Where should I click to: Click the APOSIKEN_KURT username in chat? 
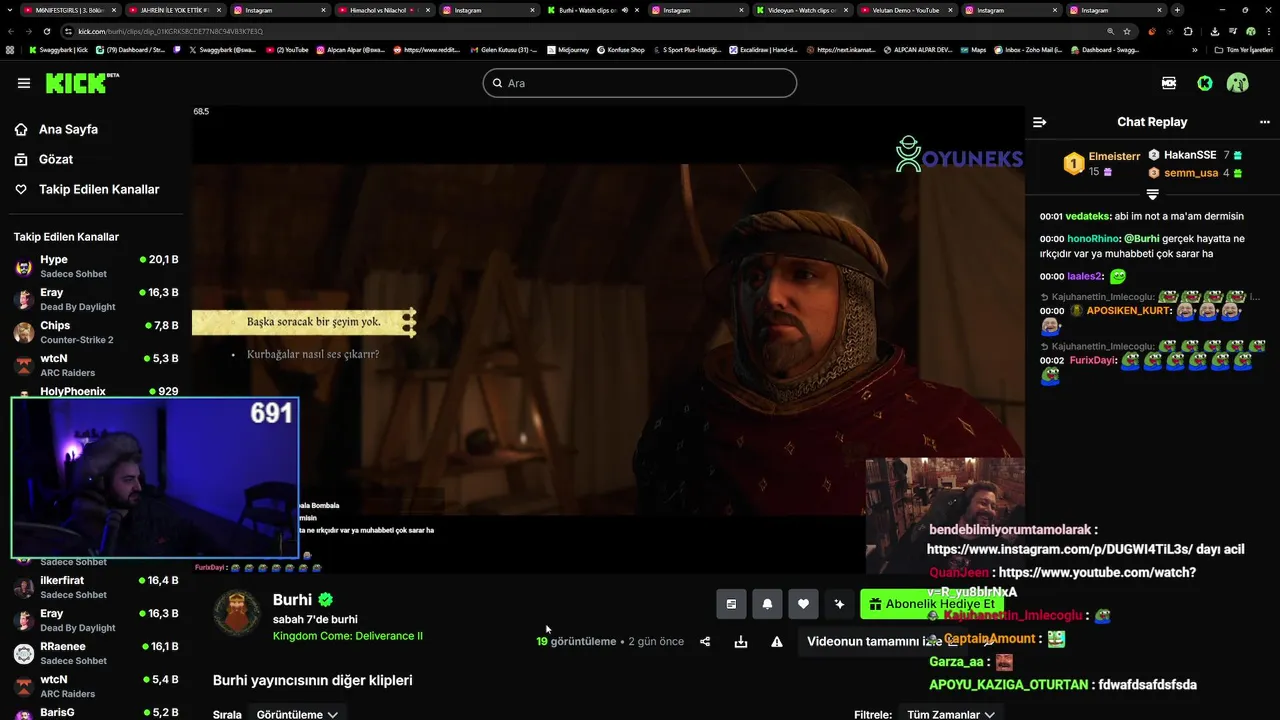coord(1127,311)
